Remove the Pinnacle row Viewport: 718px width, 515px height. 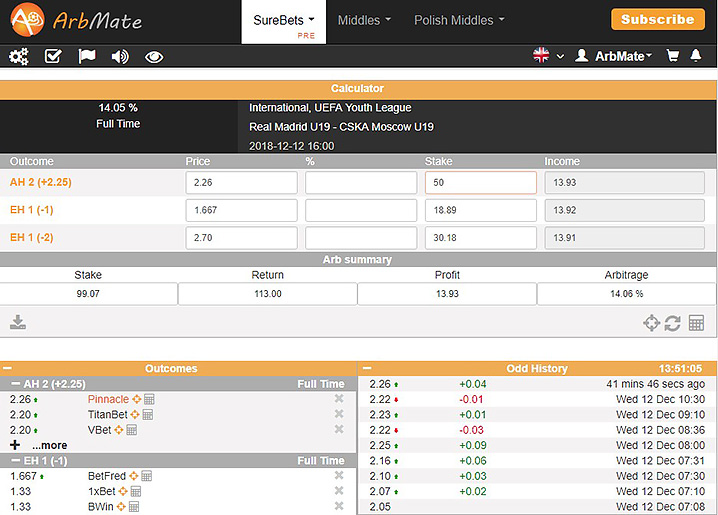coord(339,399)
